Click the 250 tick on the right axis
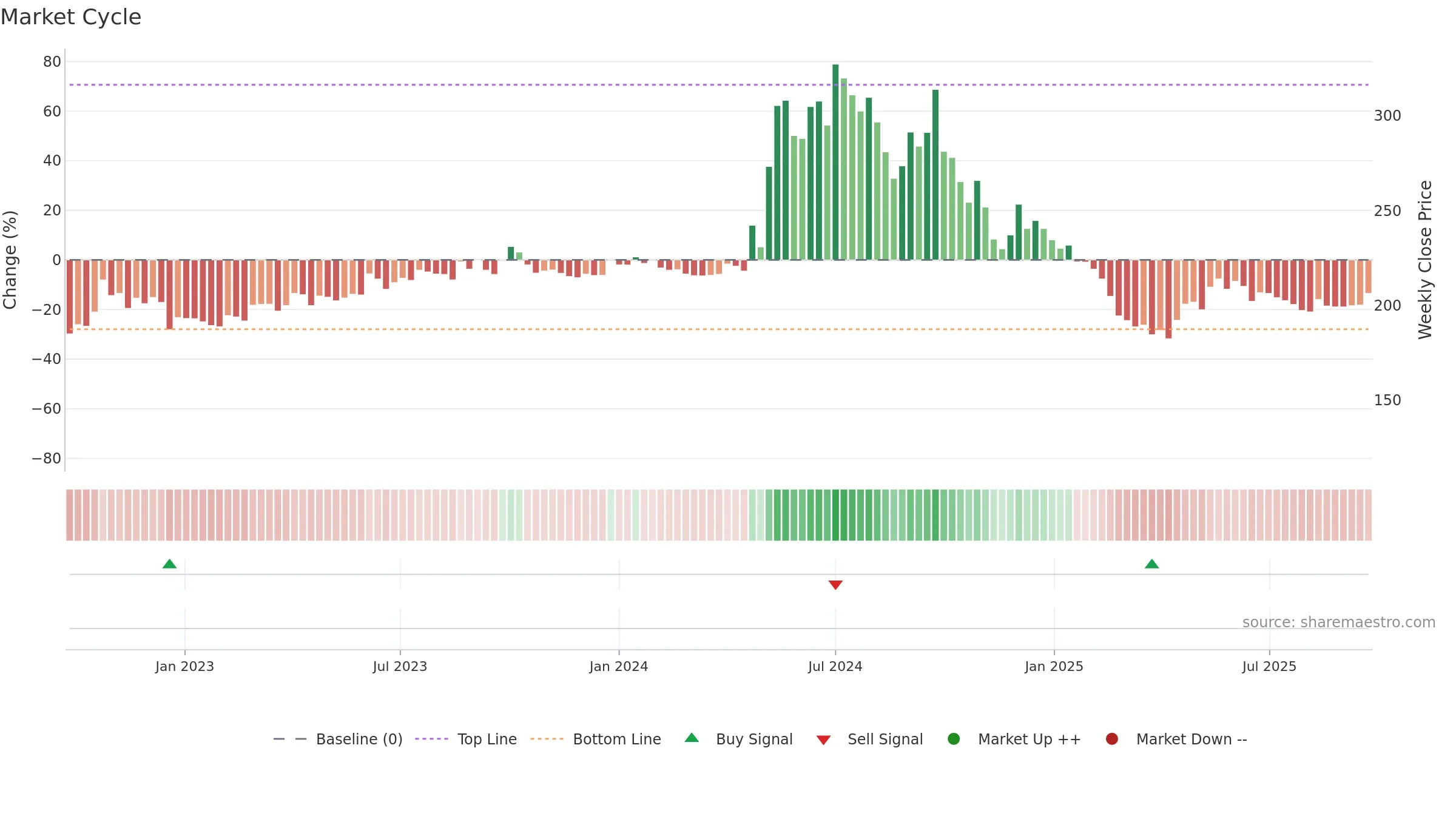1456x819 pixels. [x=1387, y=211]
